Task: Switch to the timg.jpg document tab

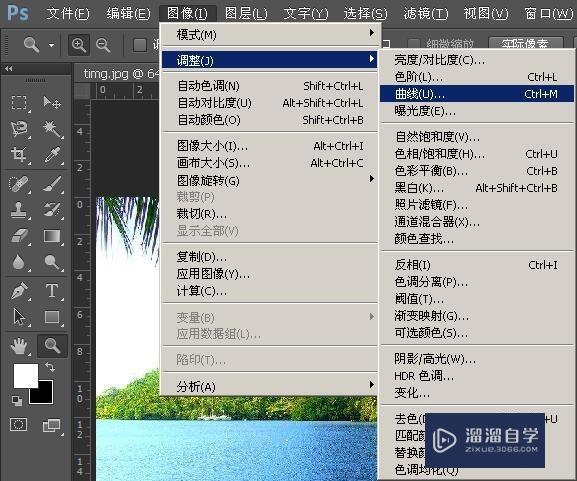Action: (x=118, y=74)
